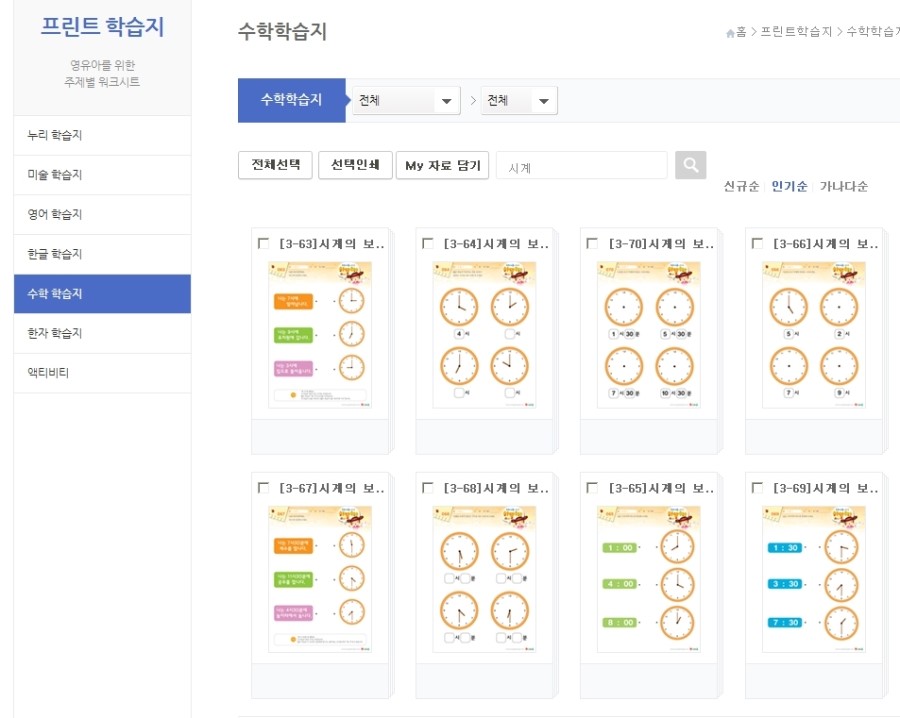This screenshot has width=900, height=718.
Task: Sort worksheets by 인기순
Action: point(789,186)
